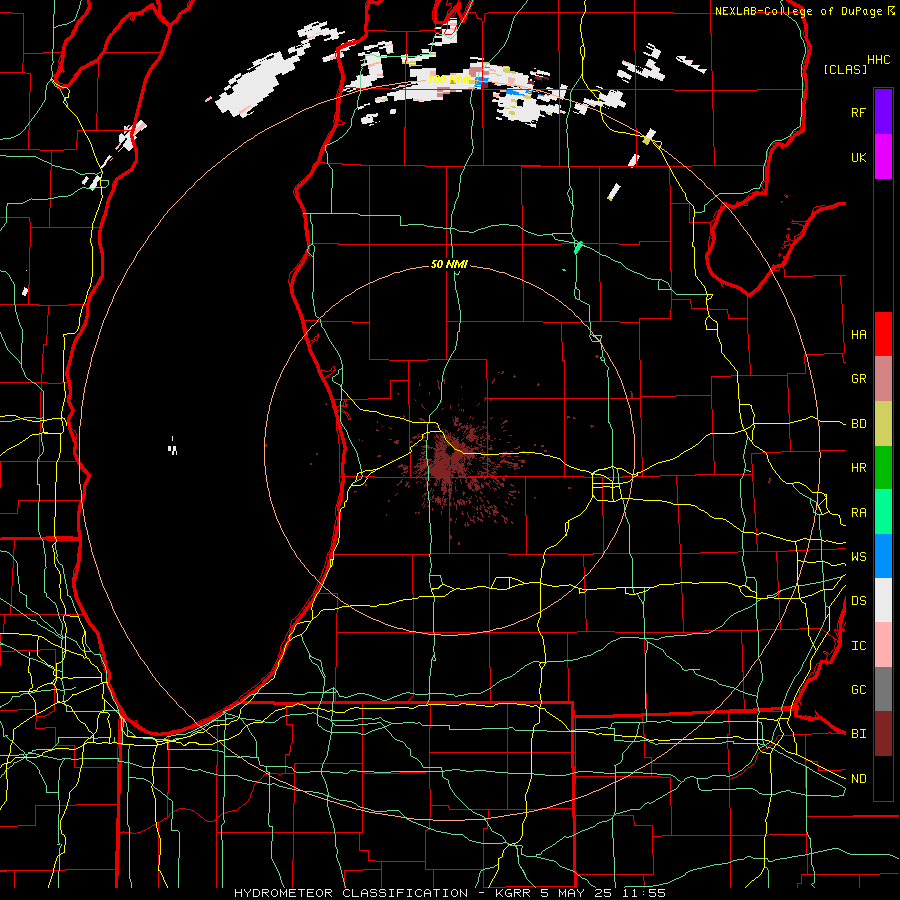Click the BI dark red legend swatch
Screen dimensions: 900x900
click(x=883, y=734)
